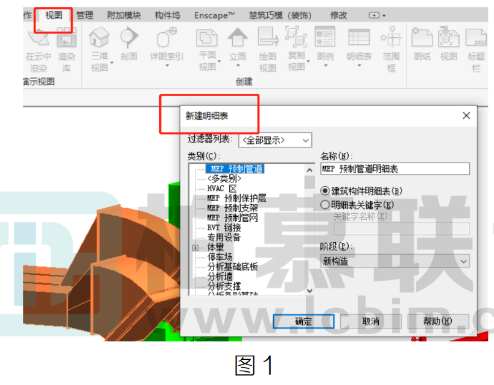Select 分析基础底板 category
Image resolution: width=494 pixels, height=385 pixels.
(232, 267)
